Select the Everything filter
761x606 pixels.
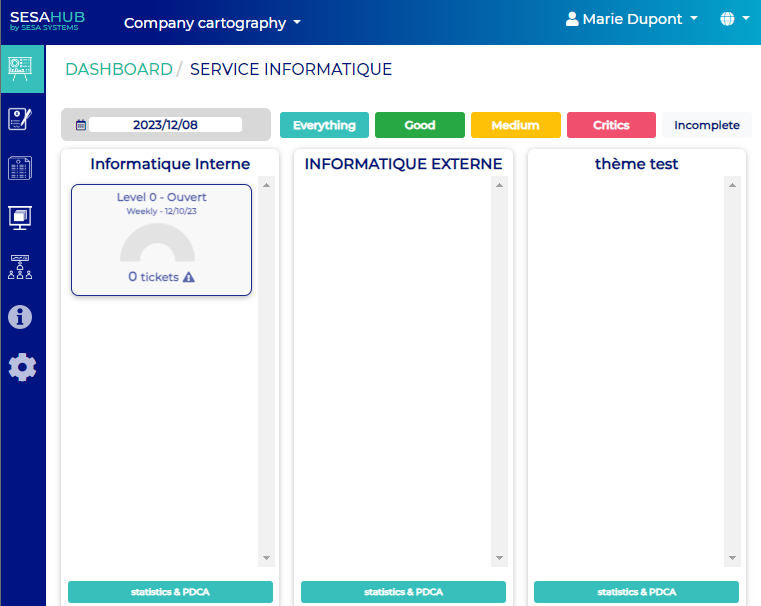[x=324, y=125]
